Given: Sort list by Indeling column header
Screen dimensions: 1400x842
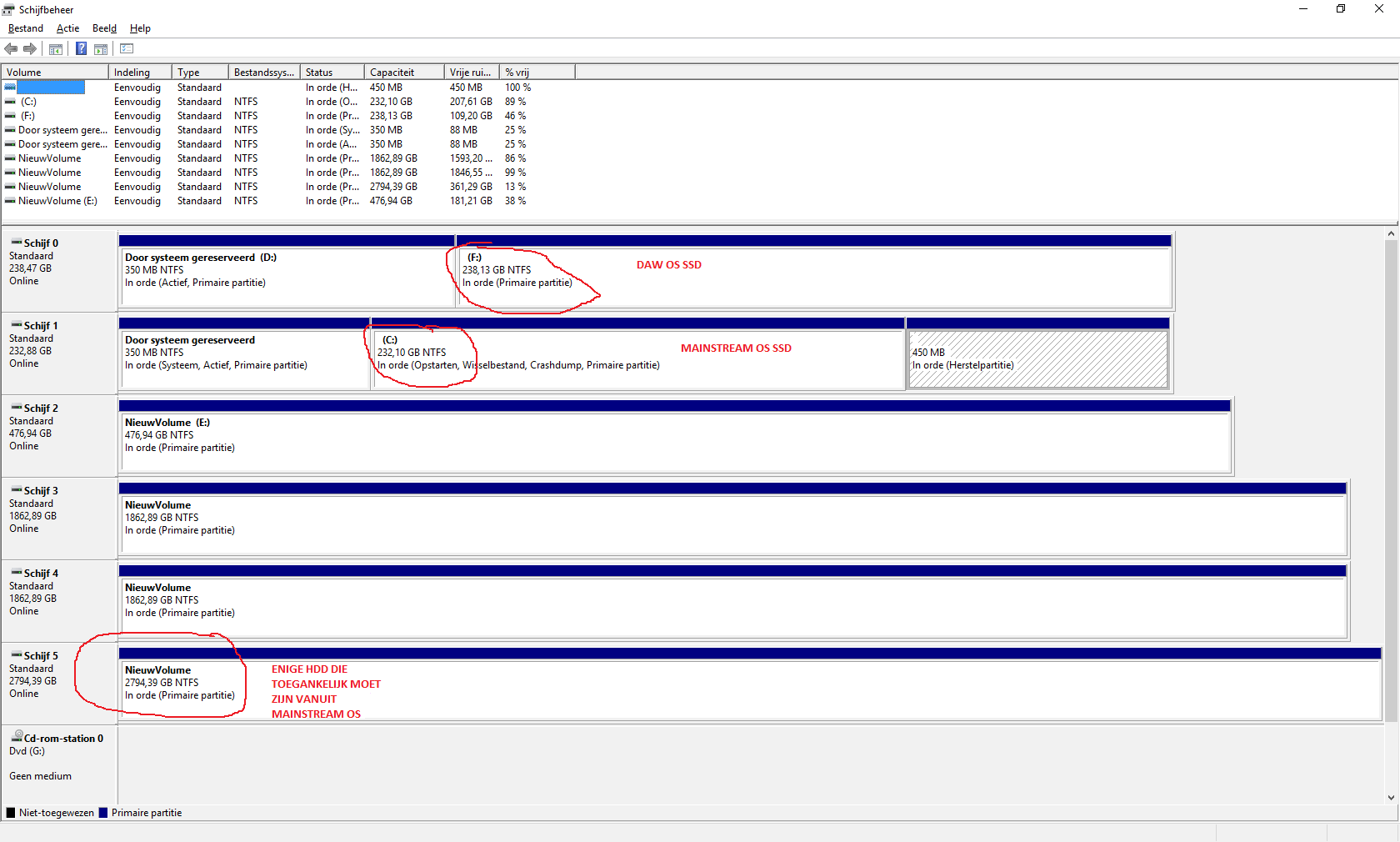Looking at the screenshot, I should 140,73.
